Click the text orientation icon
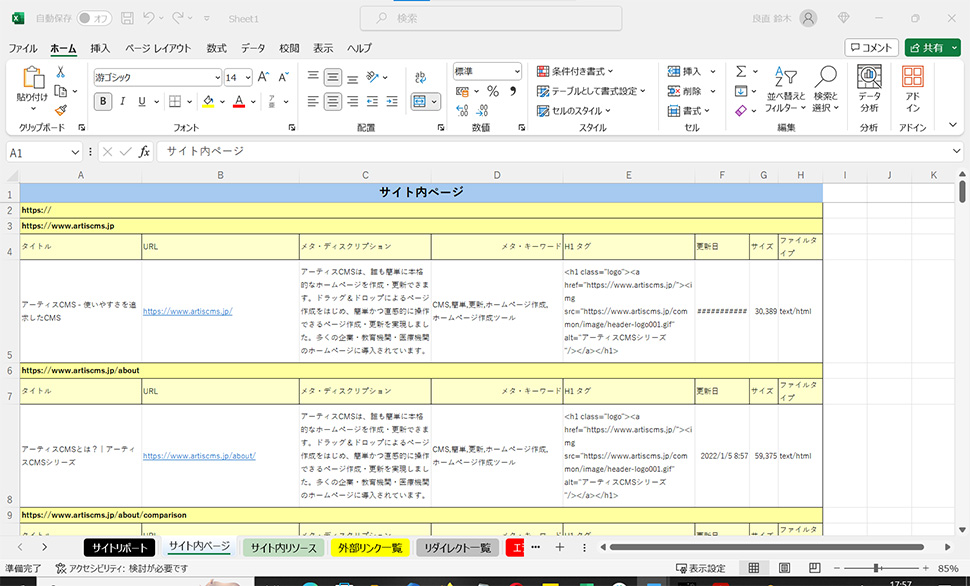This screenshot has width=970, height=586. click(372, 77)
